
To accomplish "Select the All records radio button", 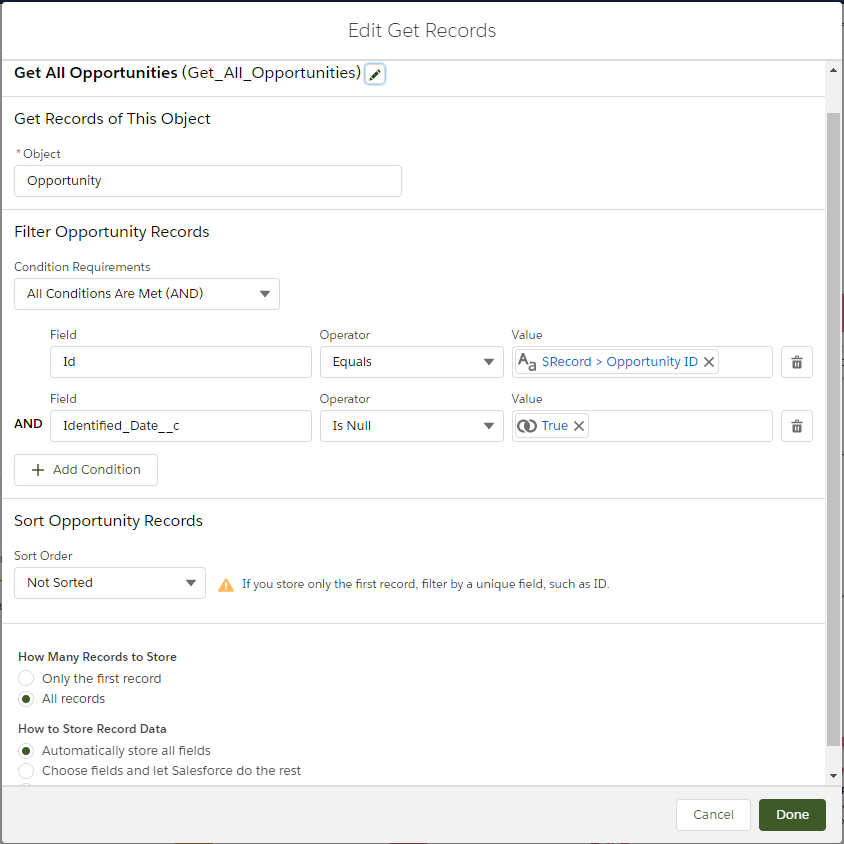I will pyautogui.click(x=27, y=699).
